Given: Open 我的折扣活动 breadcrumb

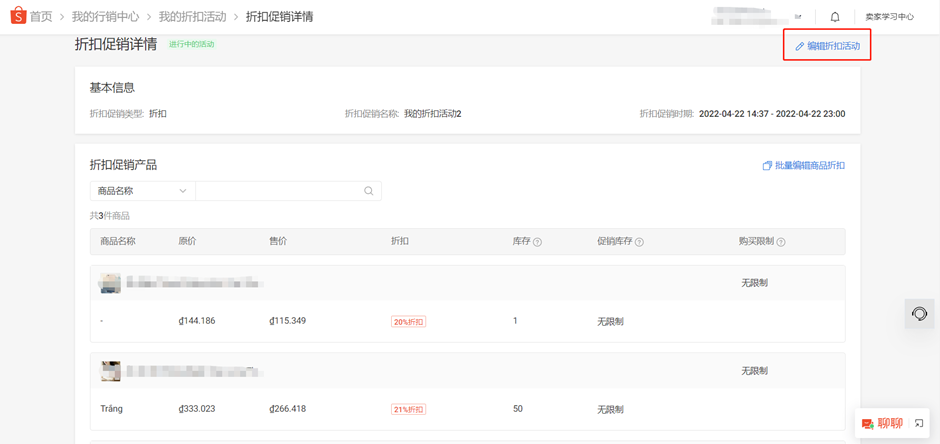Looking at the screenshot, I should pos(192,17).
